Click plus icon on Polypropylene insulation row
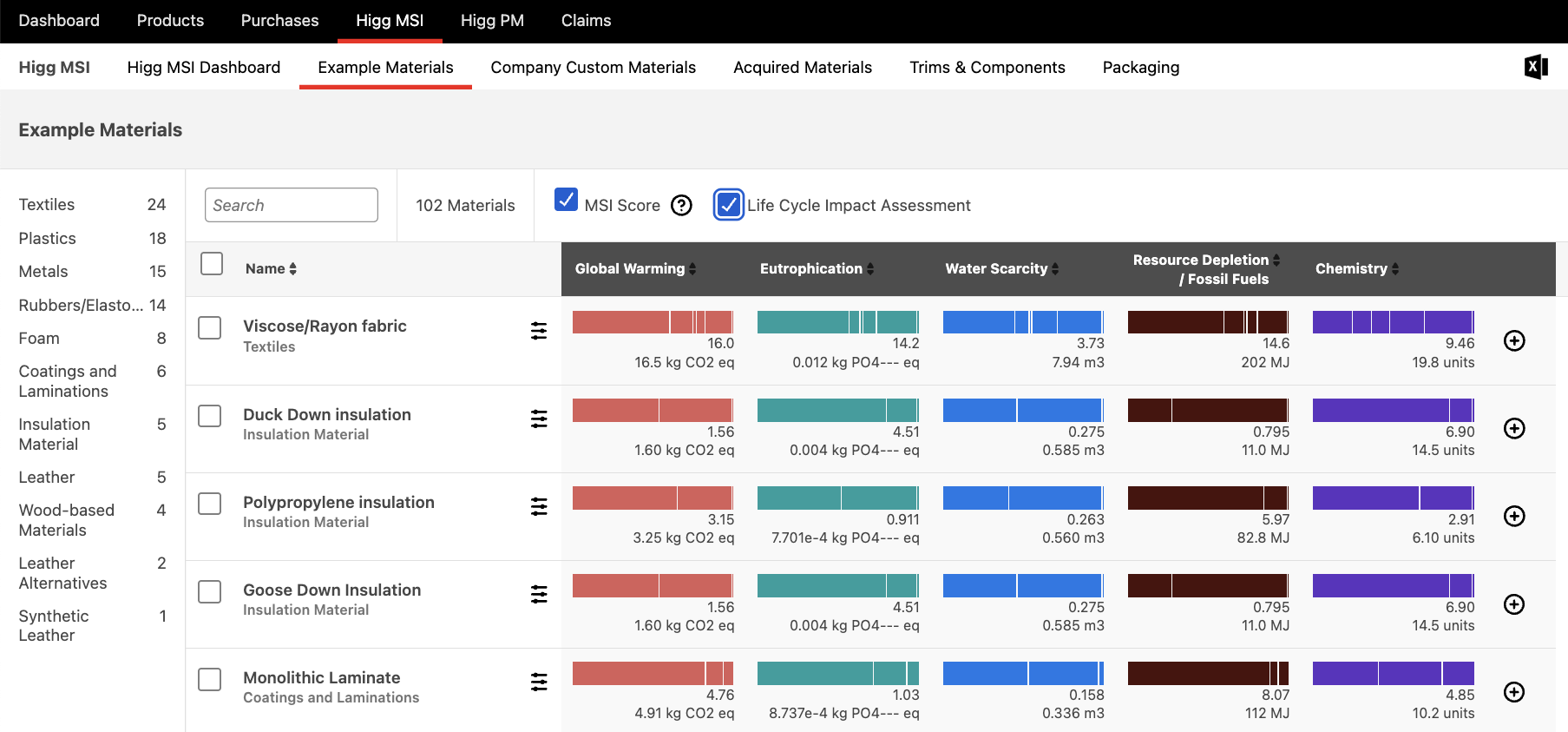Screen dimensions: 1568x732 tap(1514, 516)
